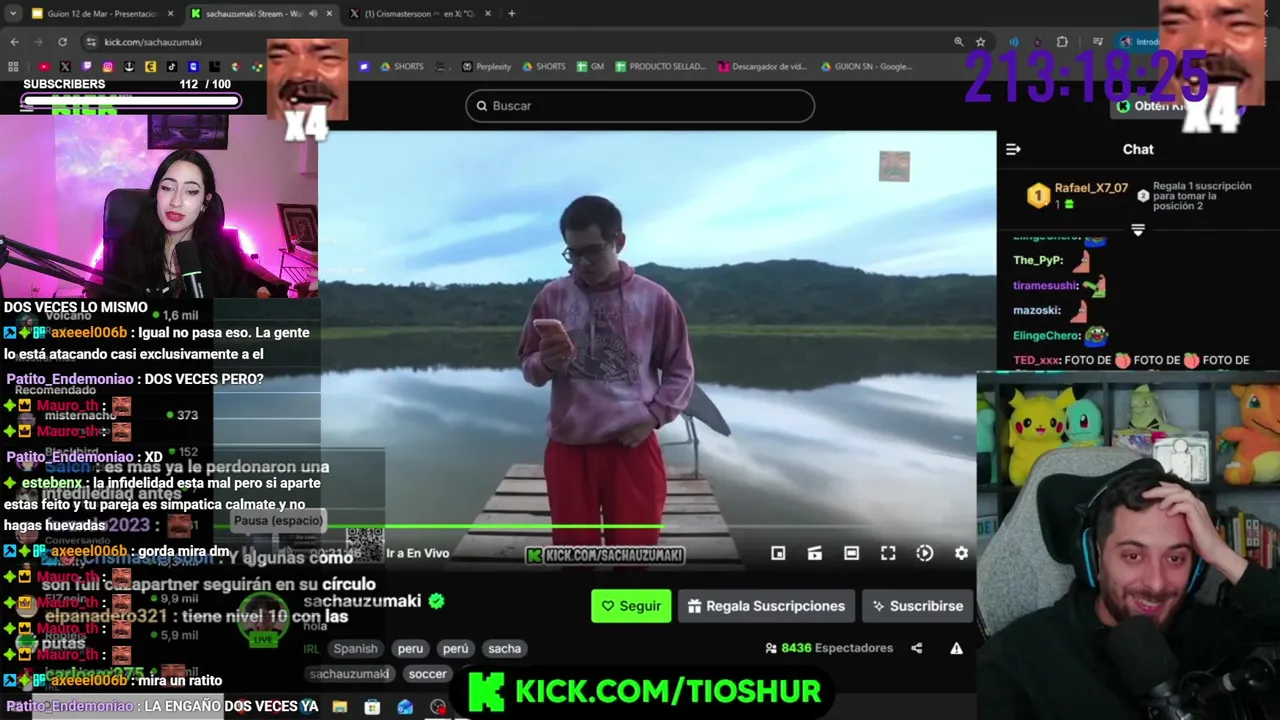Screen dimensions: 1280x720
Task: Toggle mini player mode
Action: coord(778,553)
